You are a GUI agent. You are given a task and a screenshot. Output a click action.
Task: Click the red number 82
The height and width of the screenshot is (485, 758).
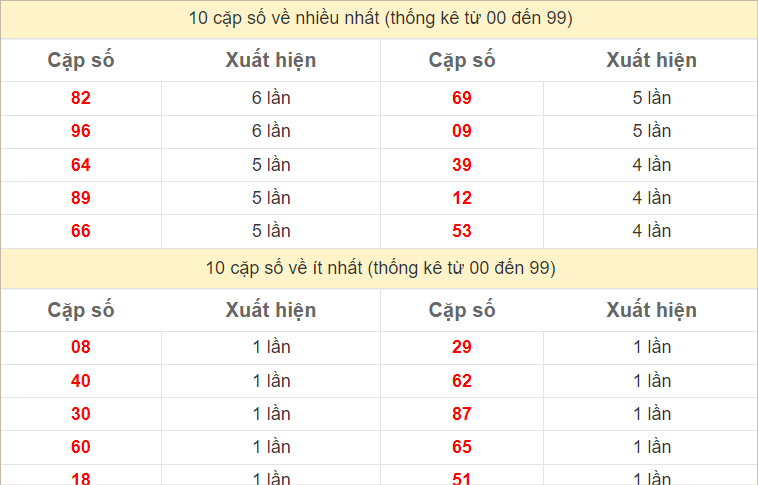81,98
